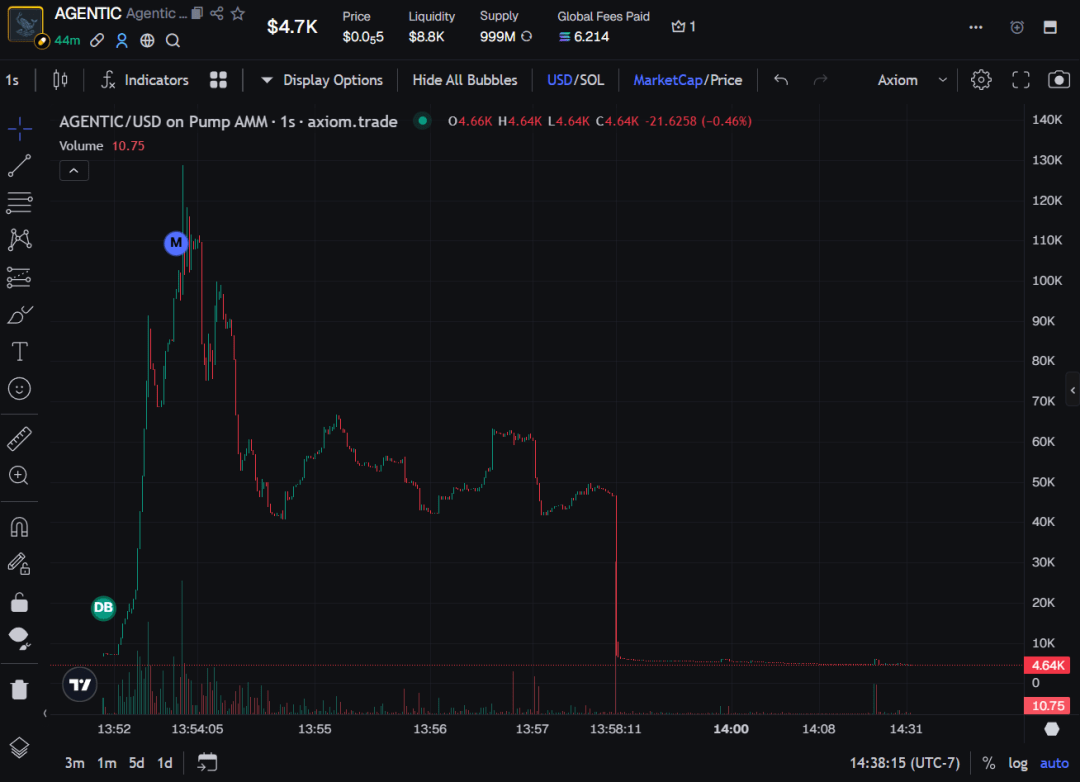Image resolution: width=1080 pixels, height=782 pixels.
Task: Open the alert clock icon
Action: coord(1017,28)
